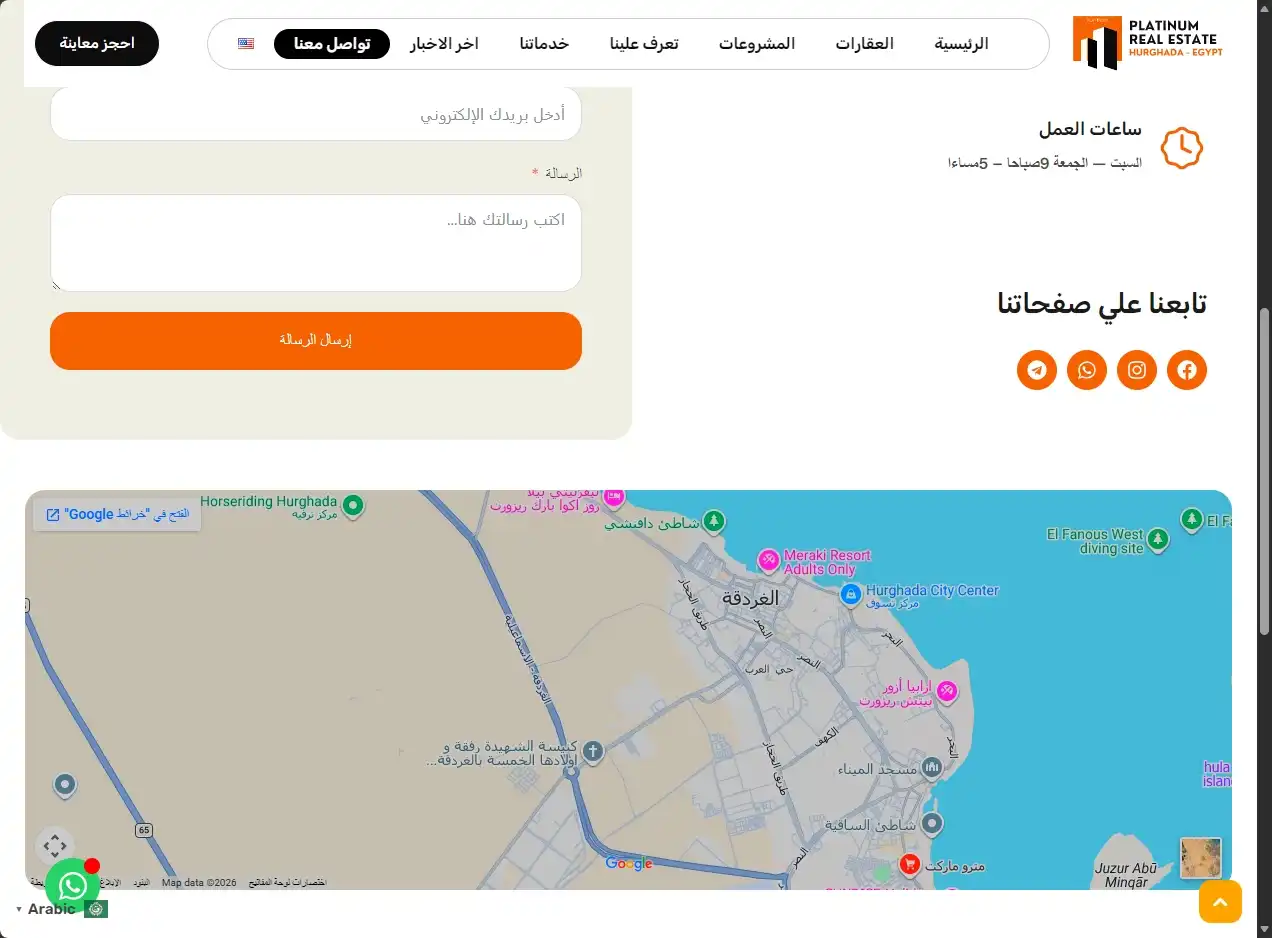The height and width of the screenshot is (938, 1272).
Task: Click the US flag language icon
Action: (246, 44)
